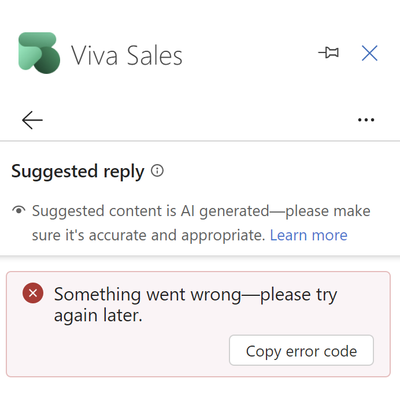This screenshot has width=400, height=394.
Task: Go back with the left arrow
Action: point(32,120)
